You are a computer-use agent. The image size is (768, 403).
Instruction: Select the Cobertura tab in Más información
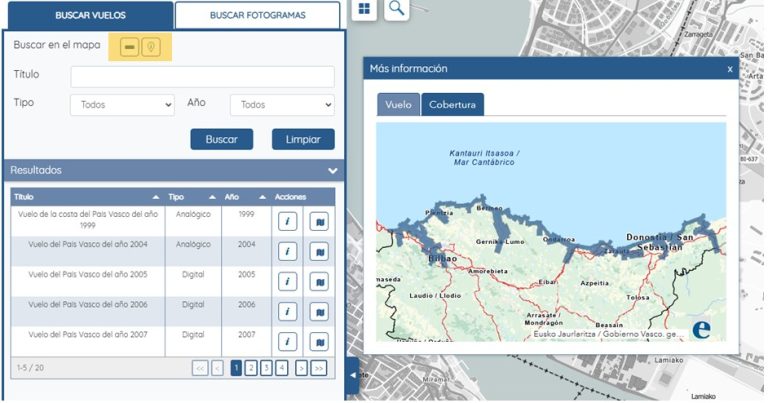coord(452,105)
